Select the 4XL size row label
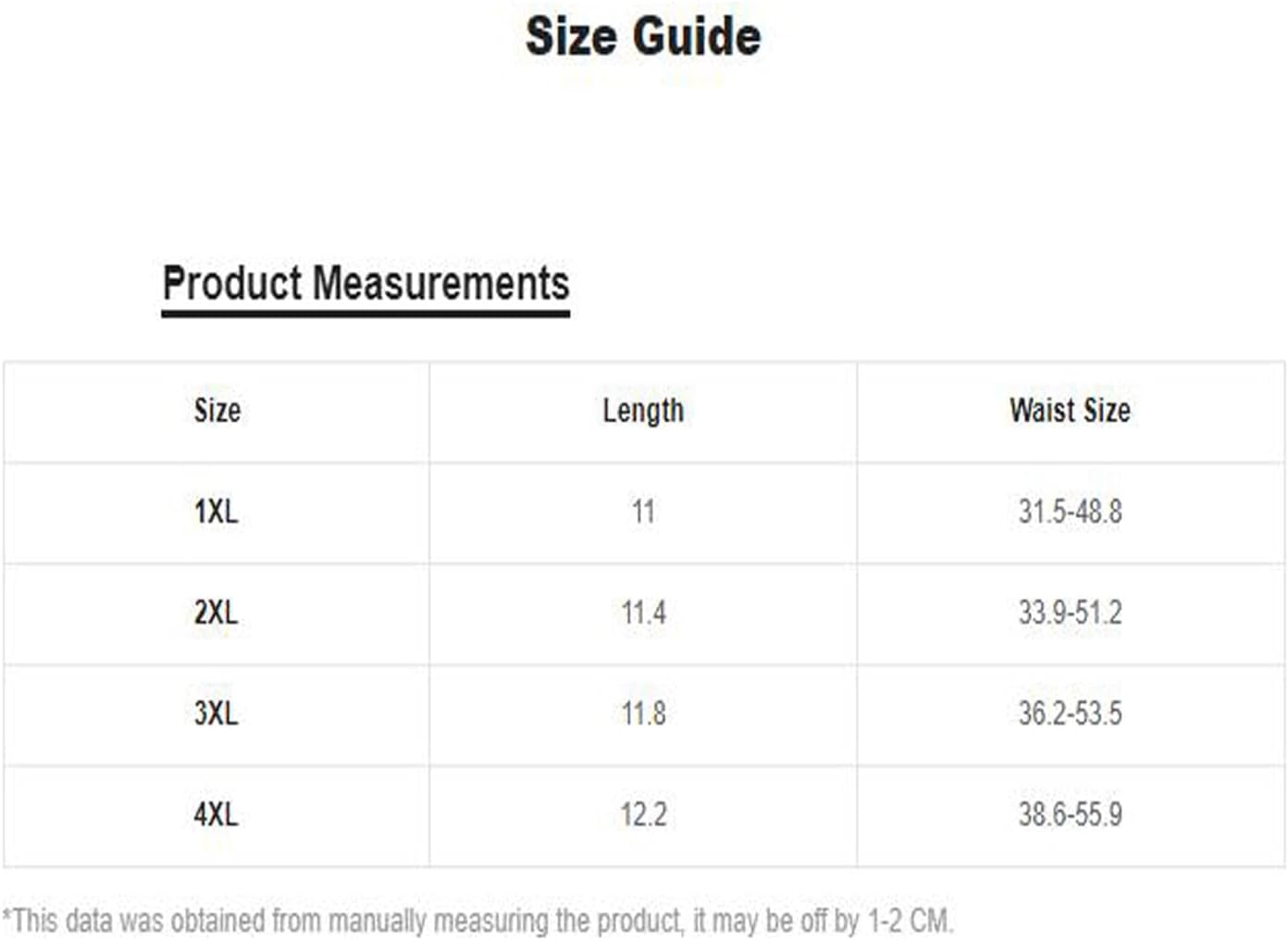 point(217,814)
